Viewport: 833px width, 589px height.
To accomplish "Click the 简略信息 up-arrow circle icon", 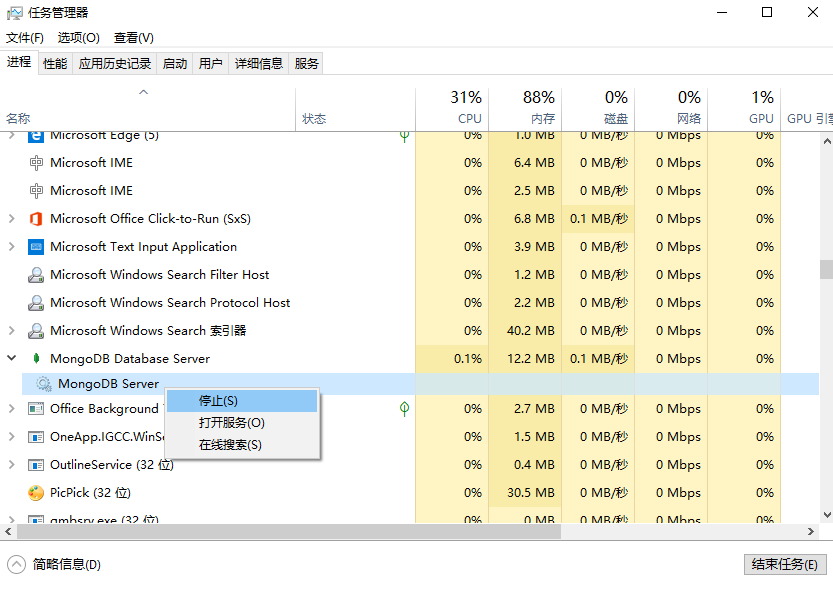I will (x=16, y=565).
